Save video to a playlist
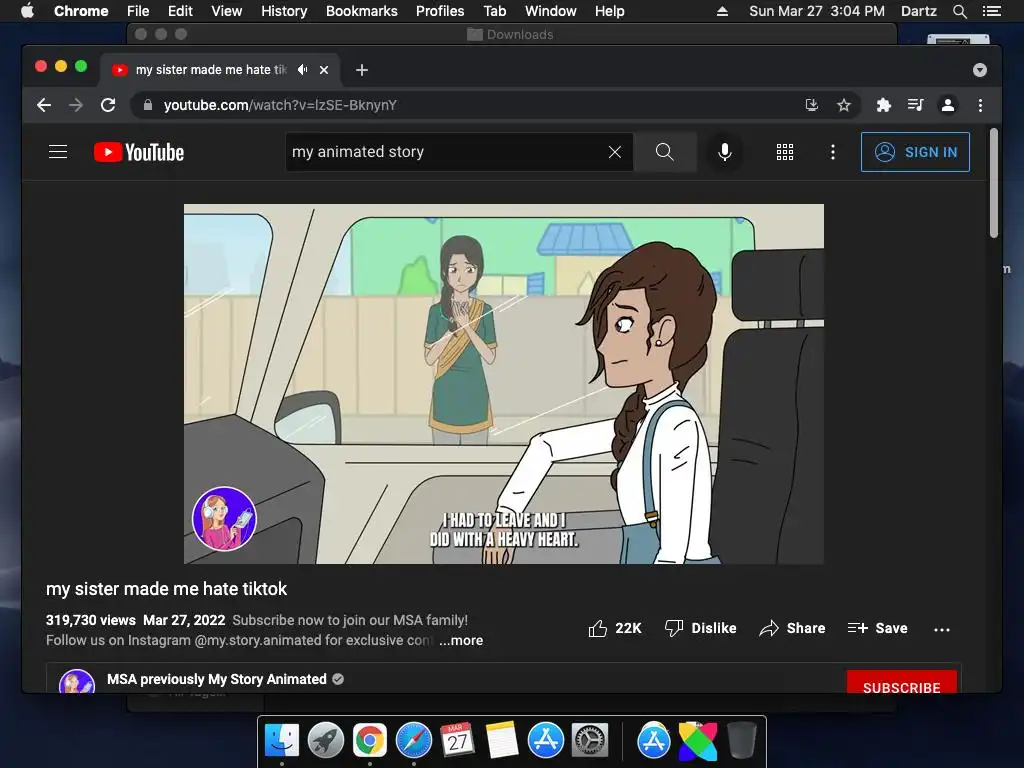This screenshot has width=1024, height=768. click(877, 628)
